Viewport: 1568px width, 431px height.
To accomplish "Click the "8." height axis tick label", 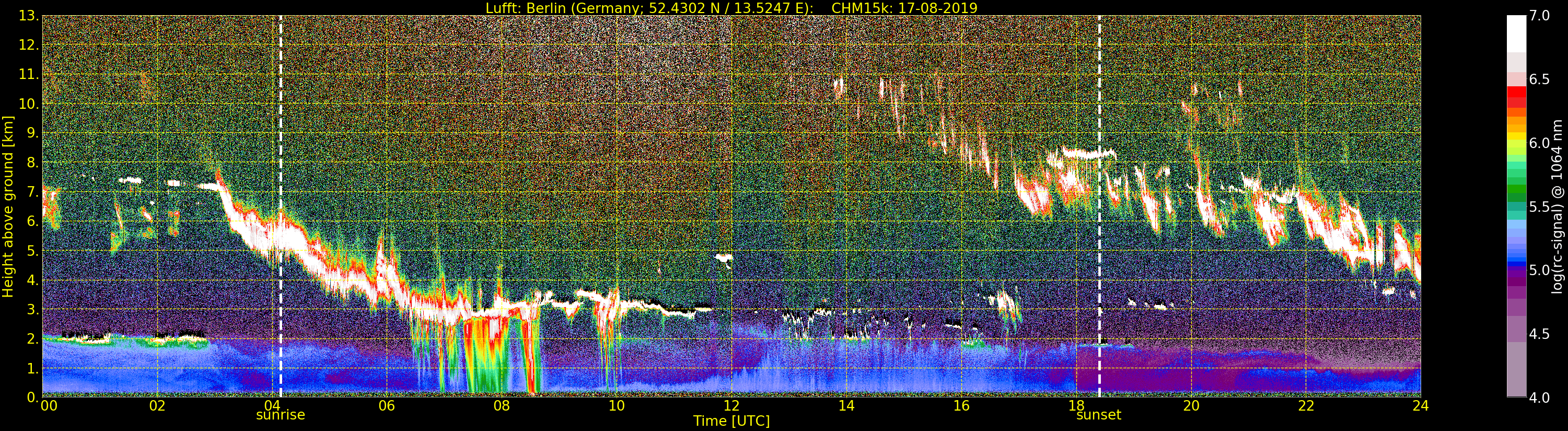I will pyautogui.click(x=33, y=163).
